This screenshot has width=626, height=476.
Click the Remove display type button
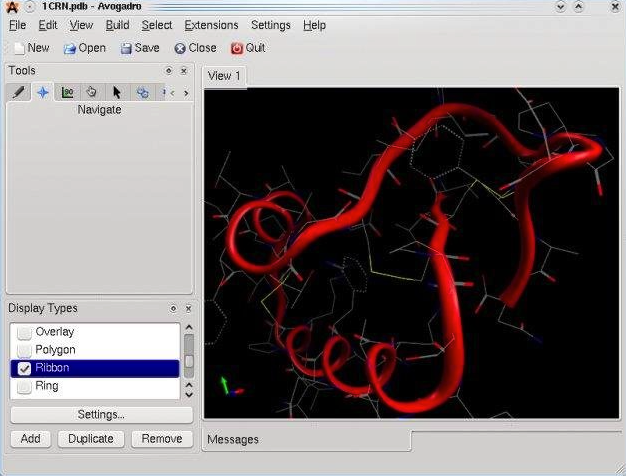(x=162, y=439)
